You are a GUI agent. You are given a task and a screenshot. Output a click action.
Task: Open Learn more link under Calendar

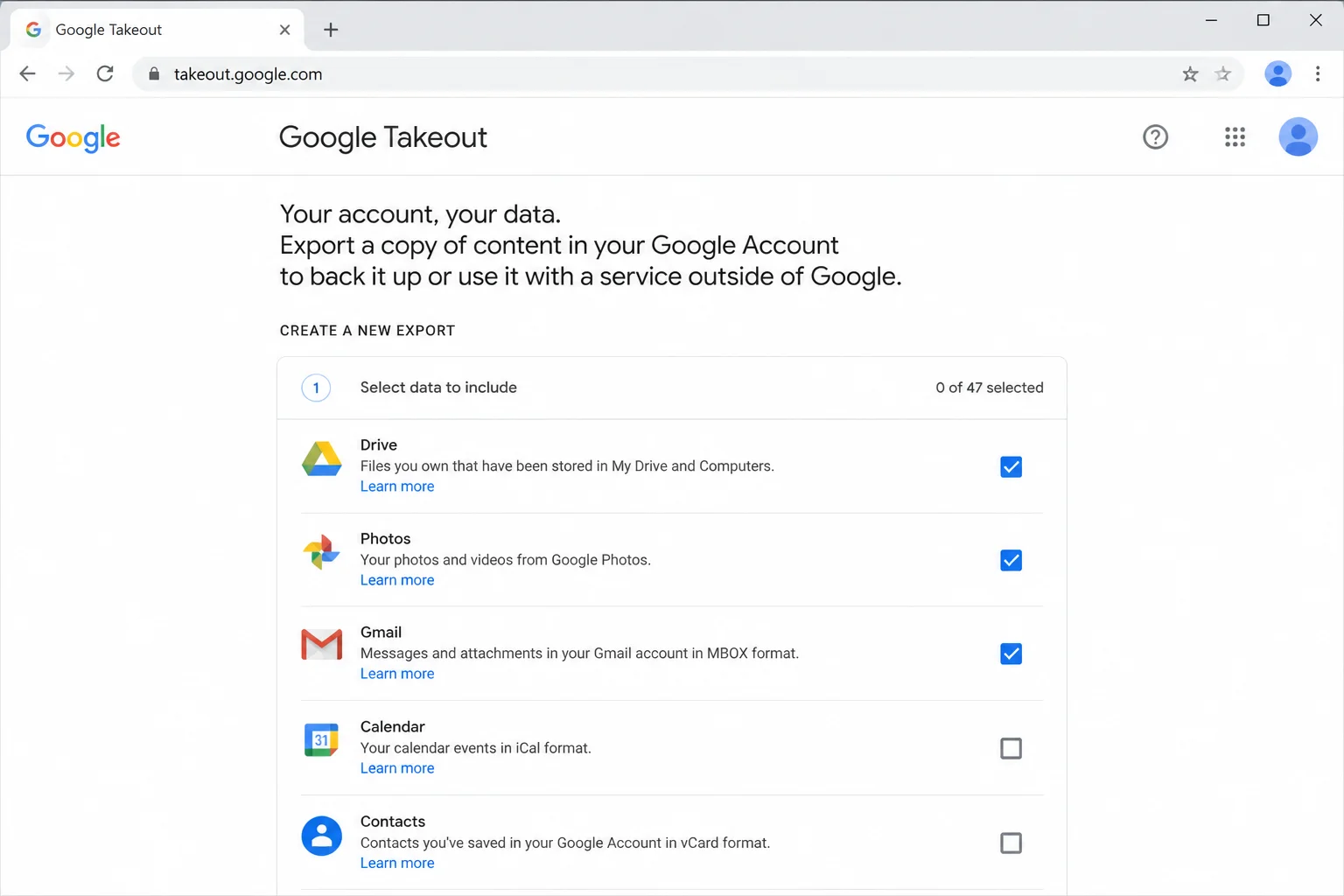click(x=397, y=768)
